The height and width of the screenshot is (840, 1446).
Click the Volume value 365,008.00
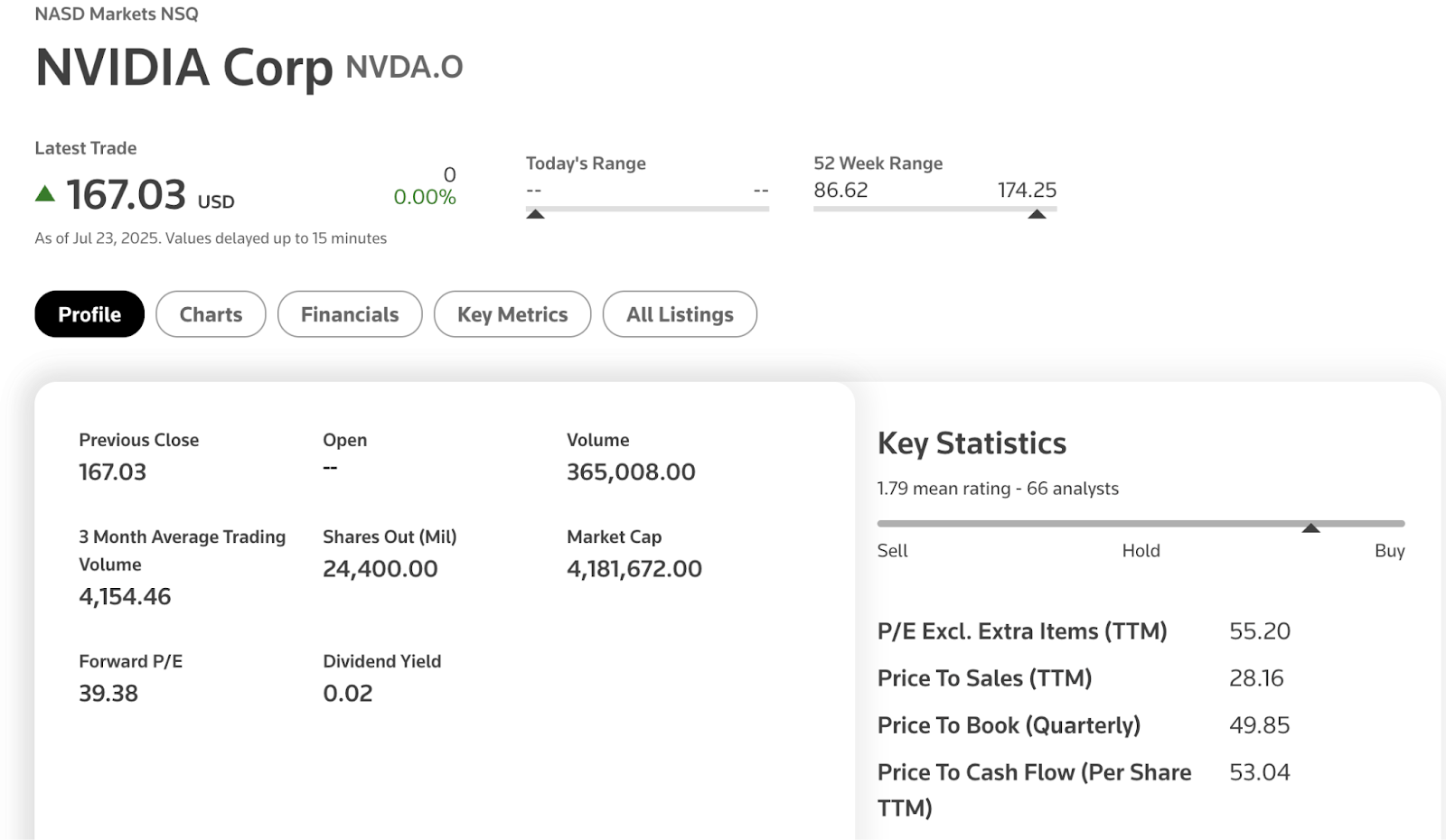click(631, 471)
